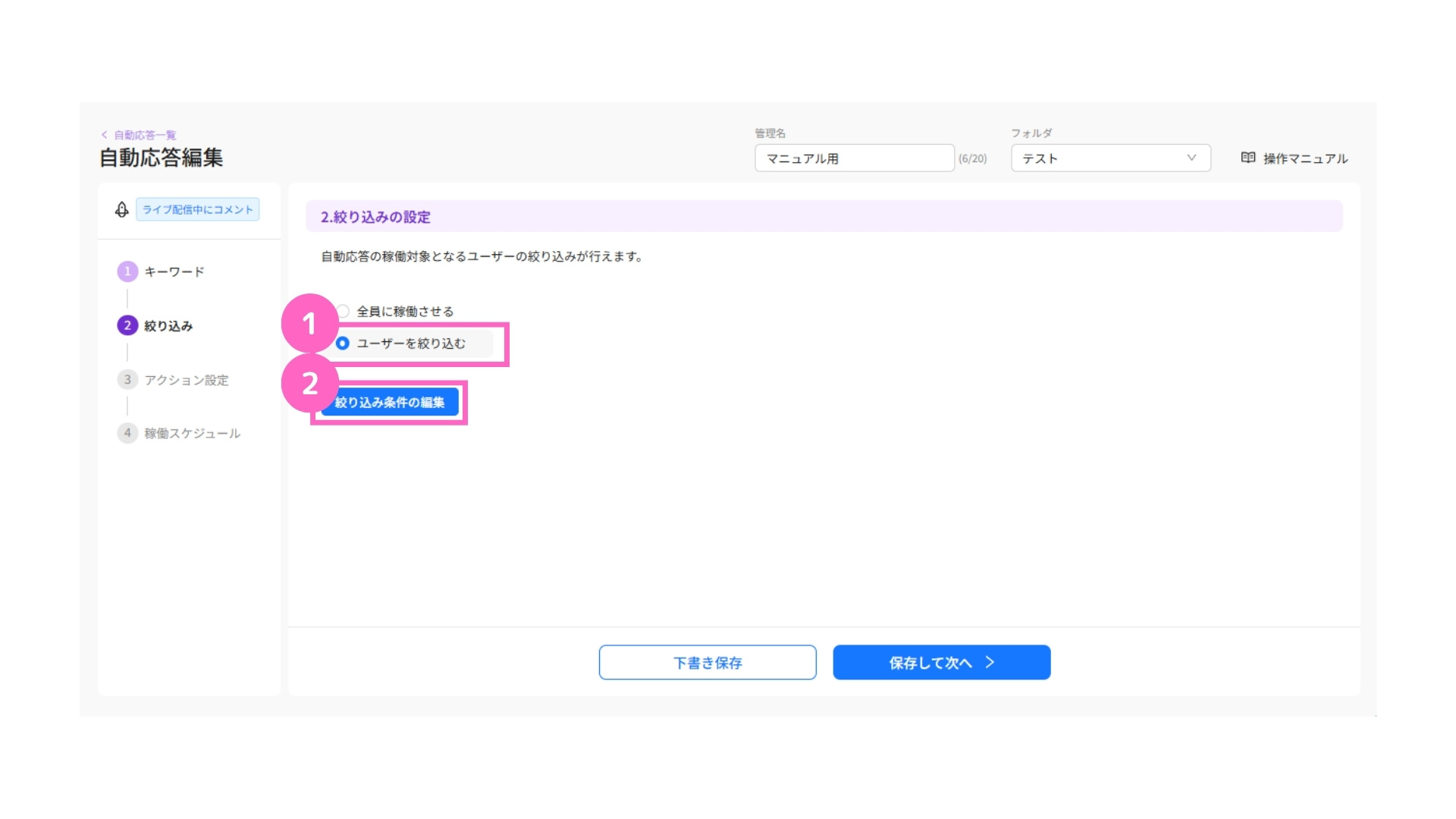Image resolution: width=1456 pixels, height=819 pixels.
Task: Click the (6/20) character counter
Action: pos(973,158)
